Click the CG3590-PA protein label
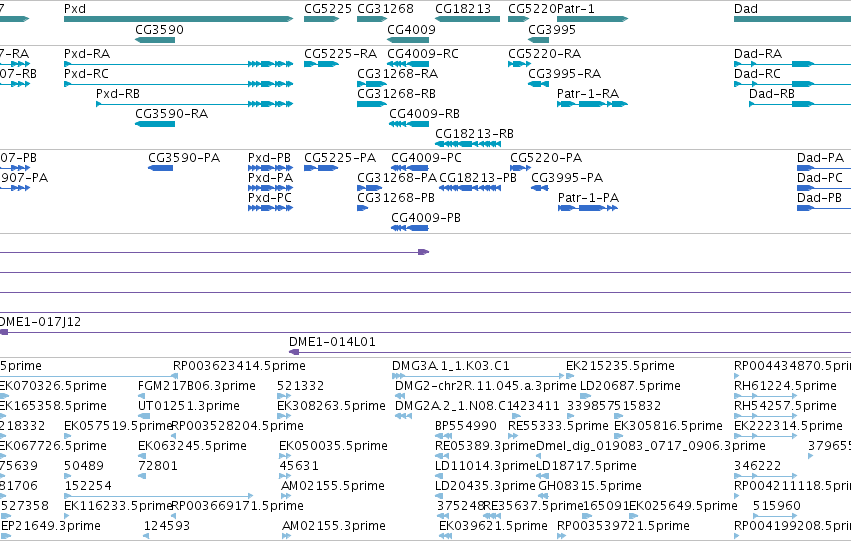851x541 pixels. pos(184,158)
